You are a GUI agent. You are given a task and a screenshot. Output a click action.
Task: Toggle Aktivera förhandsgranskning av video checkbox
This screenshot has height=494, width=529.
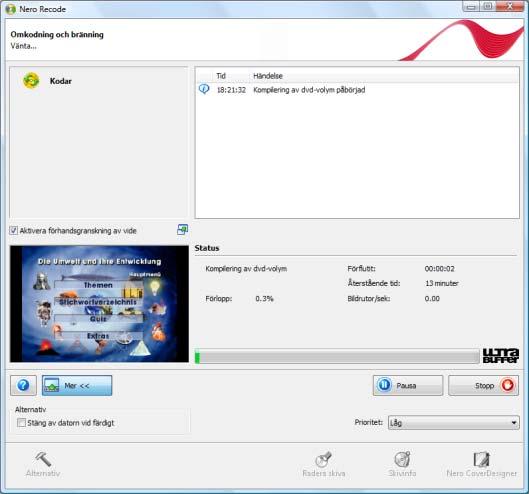pyautogui.click(x=13, y=230)
